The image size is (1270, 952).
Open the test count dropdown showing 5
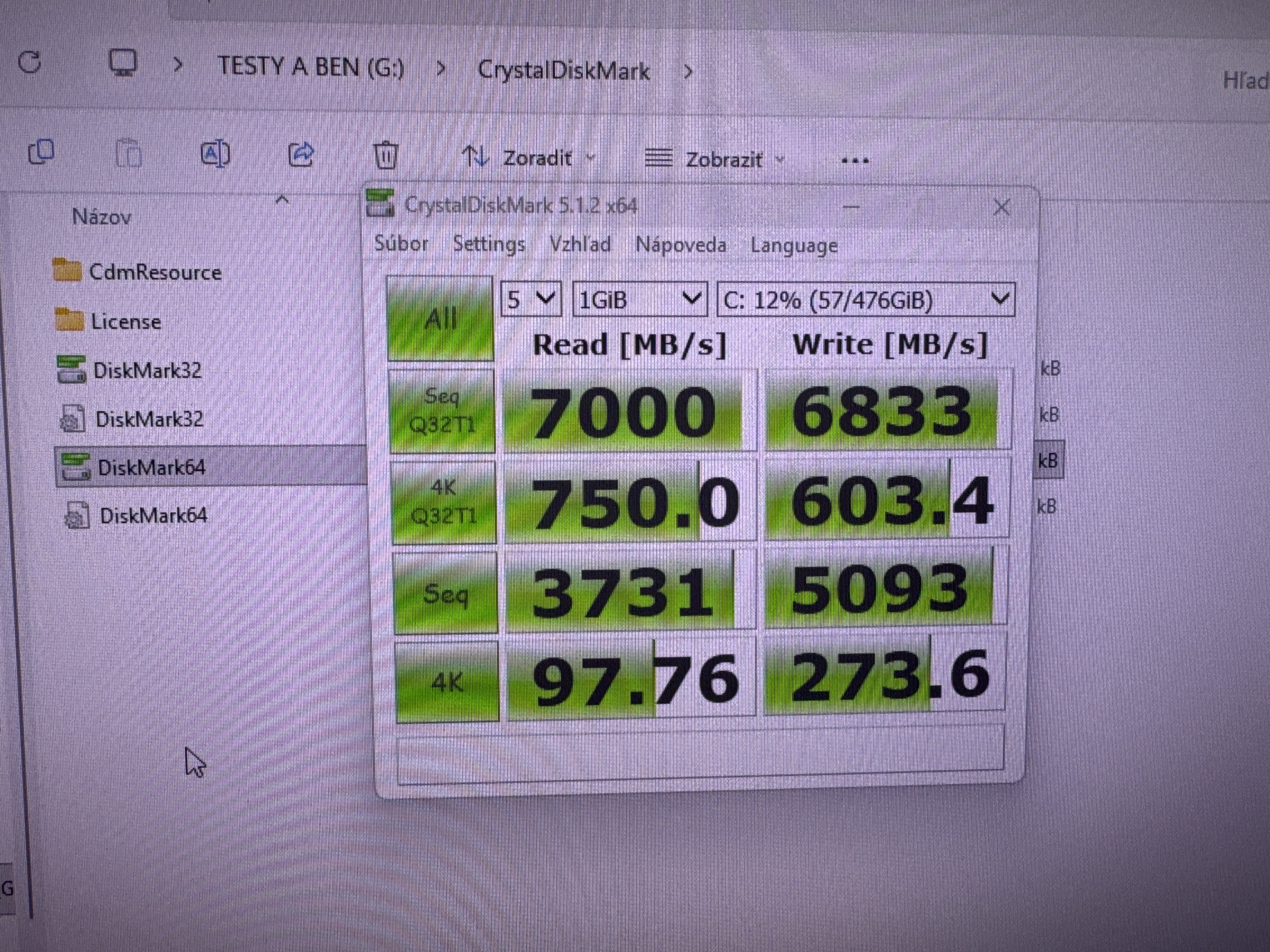coord(531,299)
